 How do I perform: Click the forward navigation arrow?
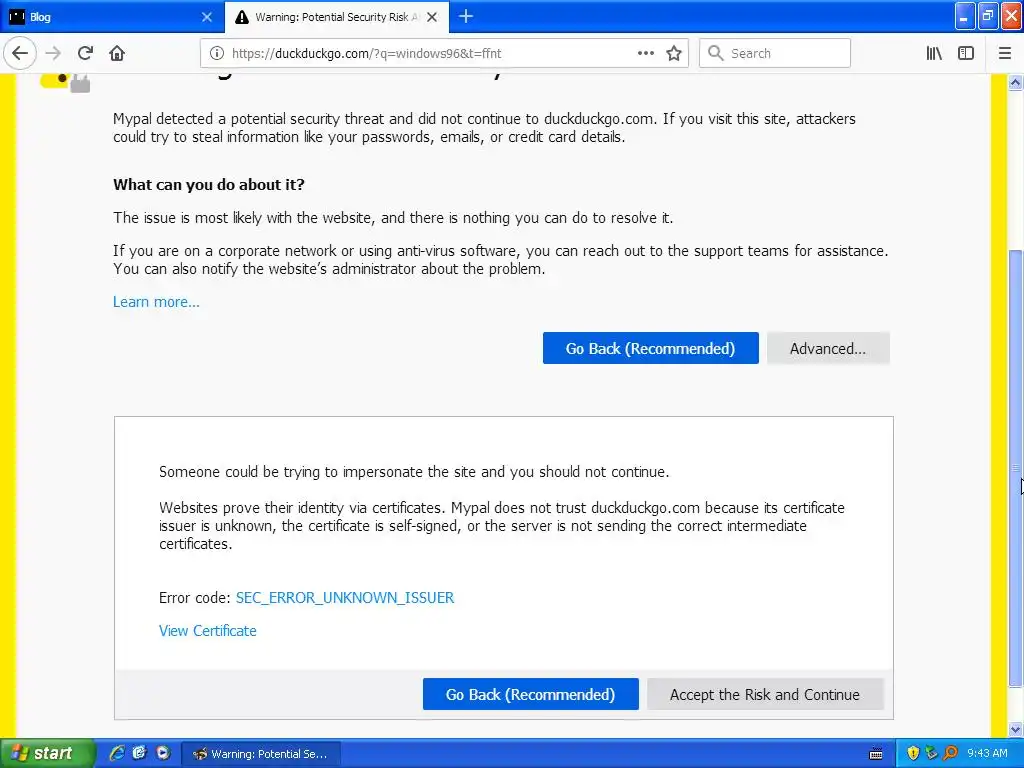point(53,54)
